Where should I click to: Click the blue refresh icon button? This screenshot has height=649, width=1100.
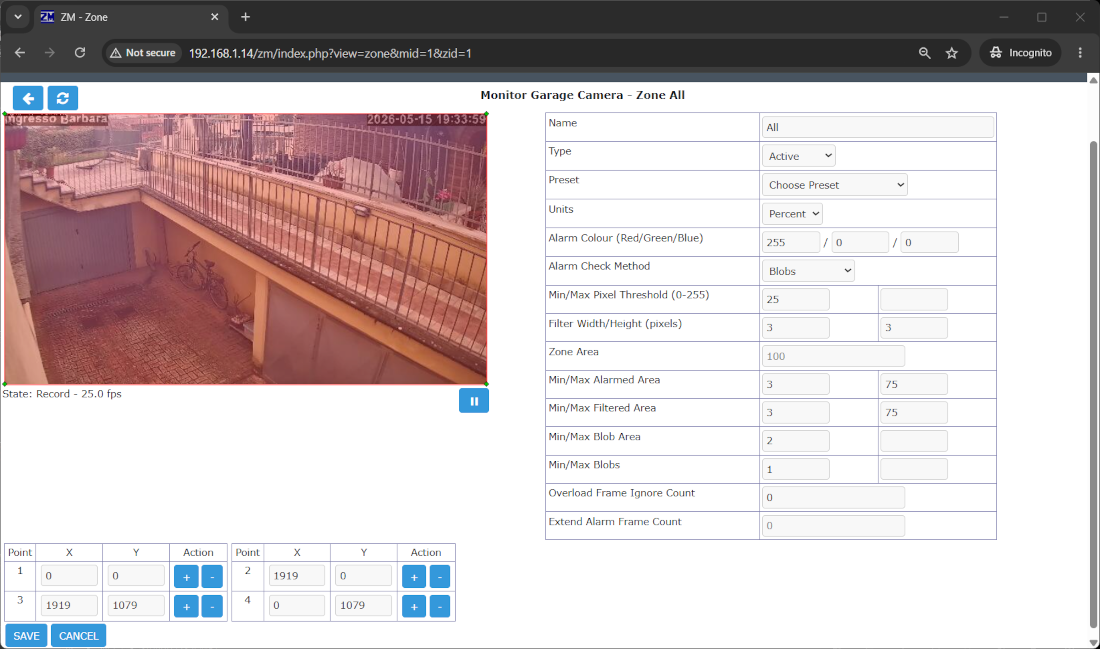tap(62, 98)
